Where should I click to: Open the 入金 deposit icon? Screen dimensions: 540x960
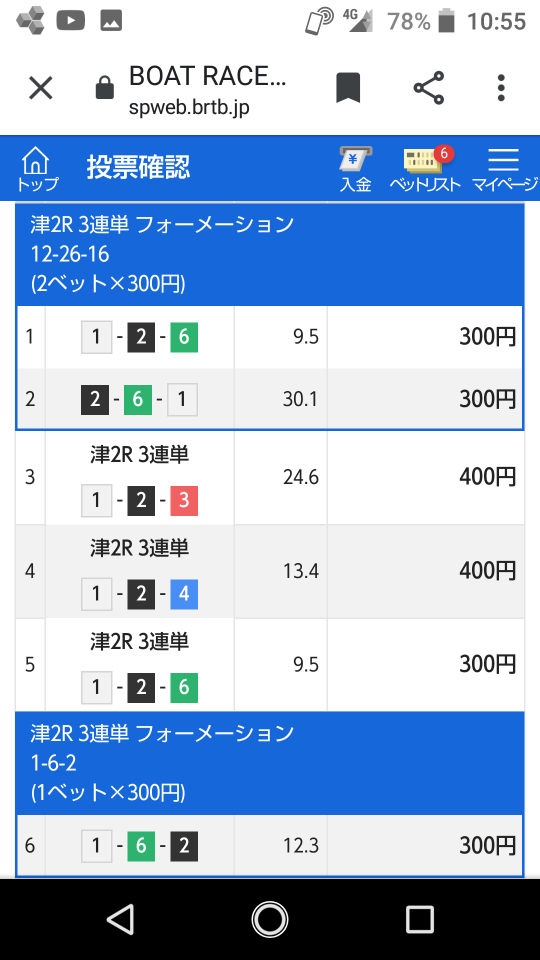coord(356,169)
